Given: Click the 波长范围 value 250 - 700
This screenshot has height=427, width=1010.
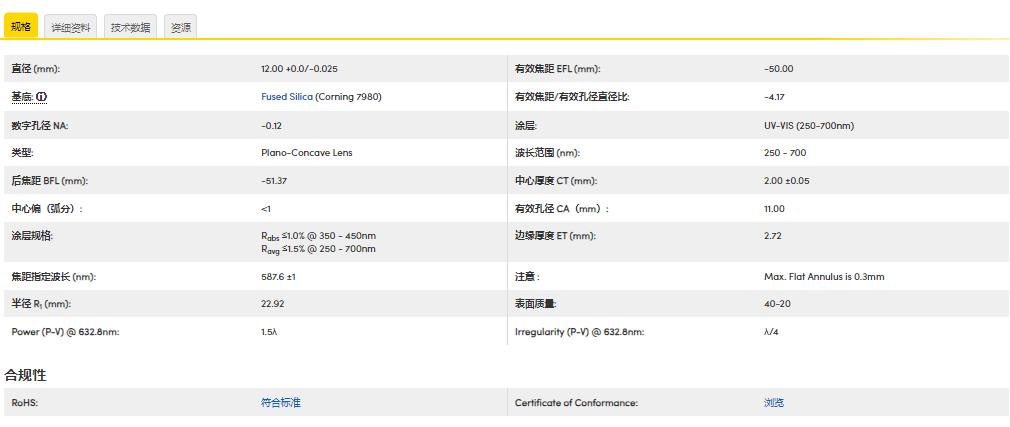Looking at the screenshot, I should [x=784, y=153].
